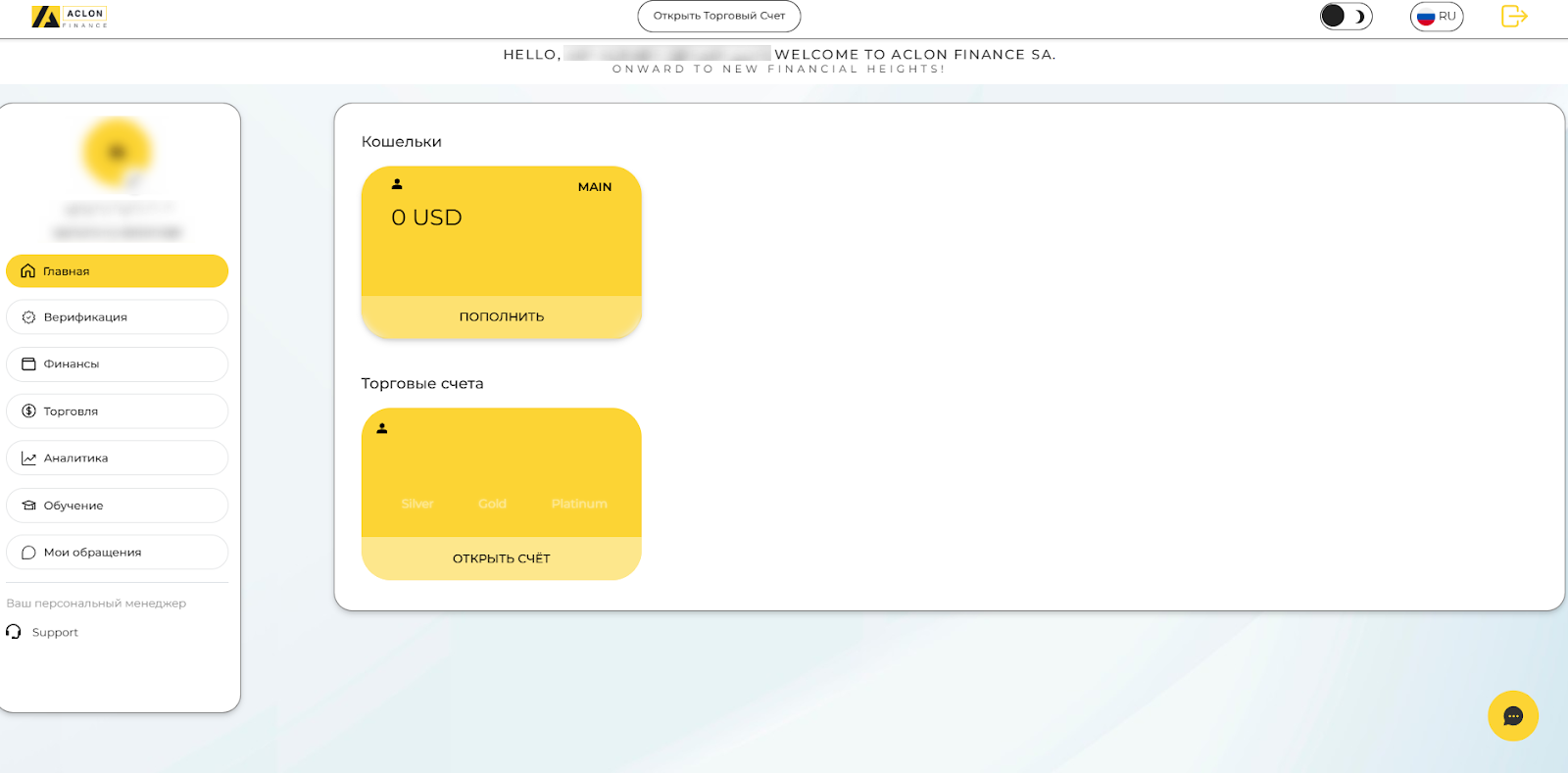
Task: Toggle dark mode switch
Action: pyautogui.click(x=1346, y=17)
